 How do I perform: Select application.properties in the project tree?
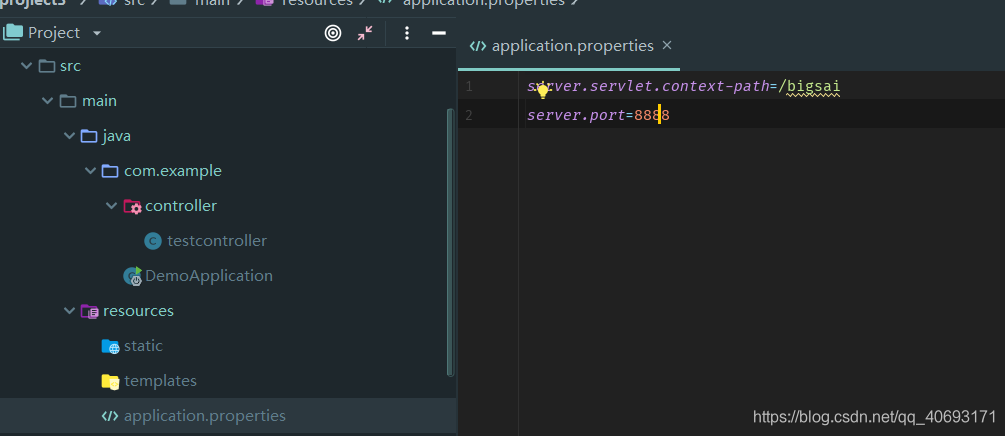(205, 416)
